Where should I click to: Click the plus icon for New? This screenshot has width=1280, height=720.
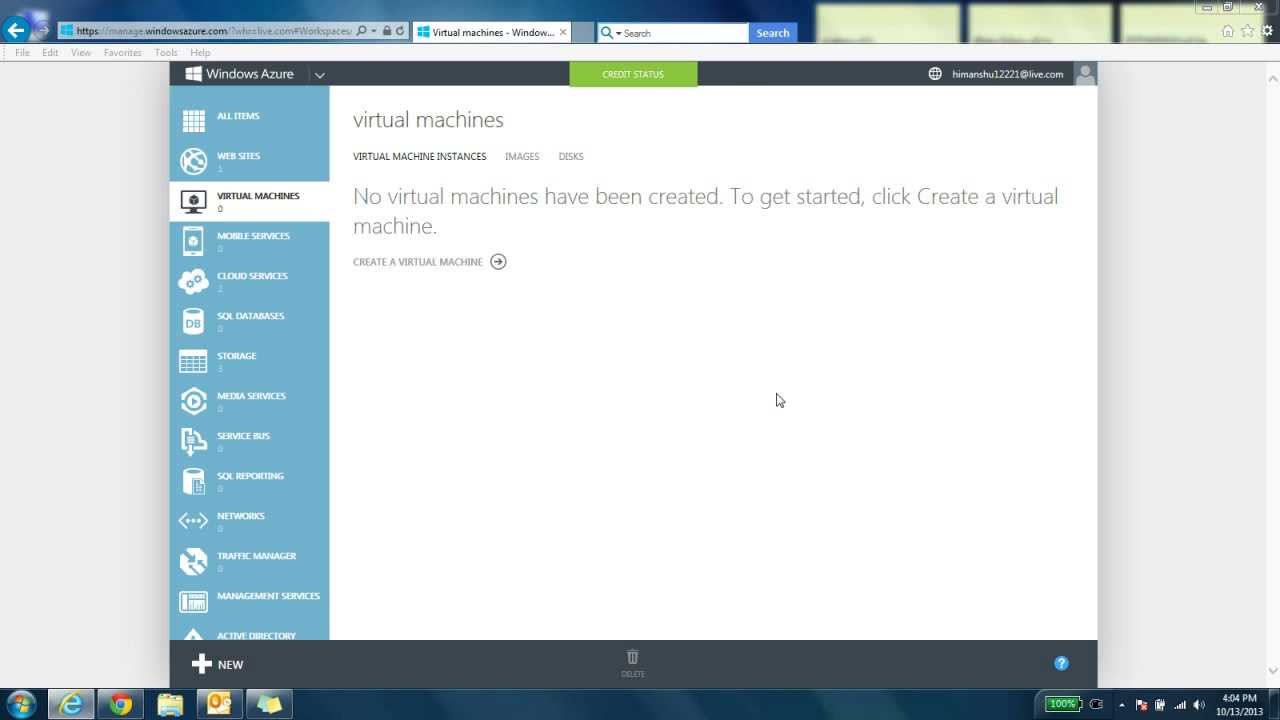(x=201, y=664)
